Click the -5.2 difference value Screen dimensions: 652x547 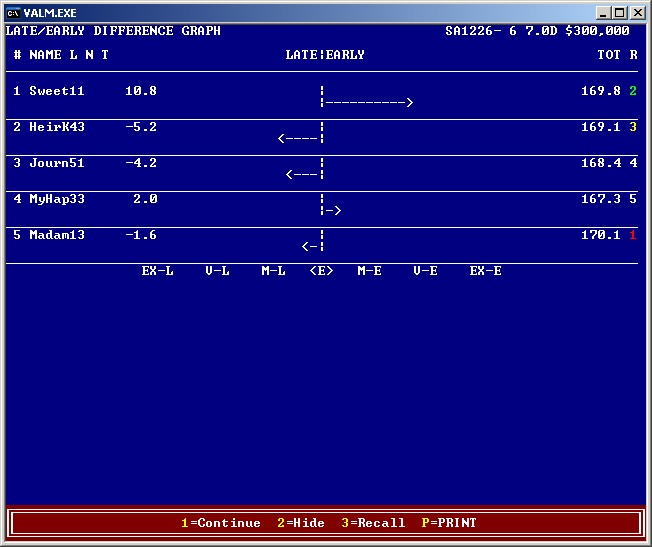coord(141,127)
